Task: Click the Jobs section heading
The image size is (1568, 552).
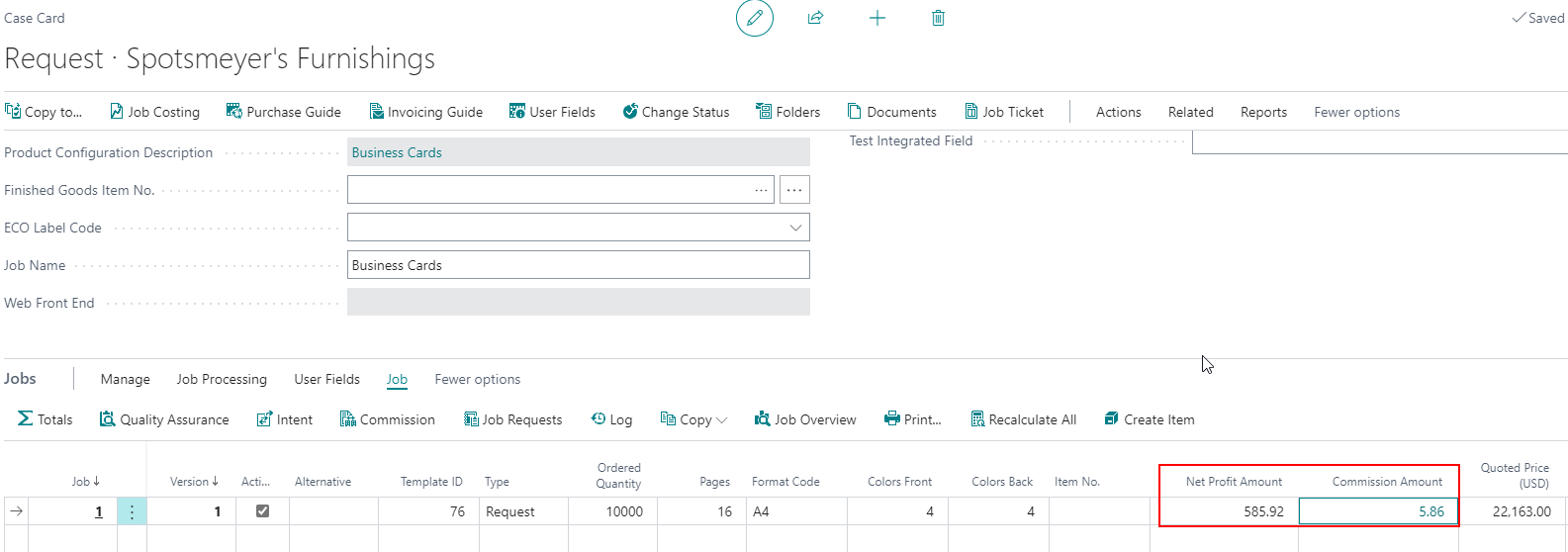Action: [x=20, y=379]
